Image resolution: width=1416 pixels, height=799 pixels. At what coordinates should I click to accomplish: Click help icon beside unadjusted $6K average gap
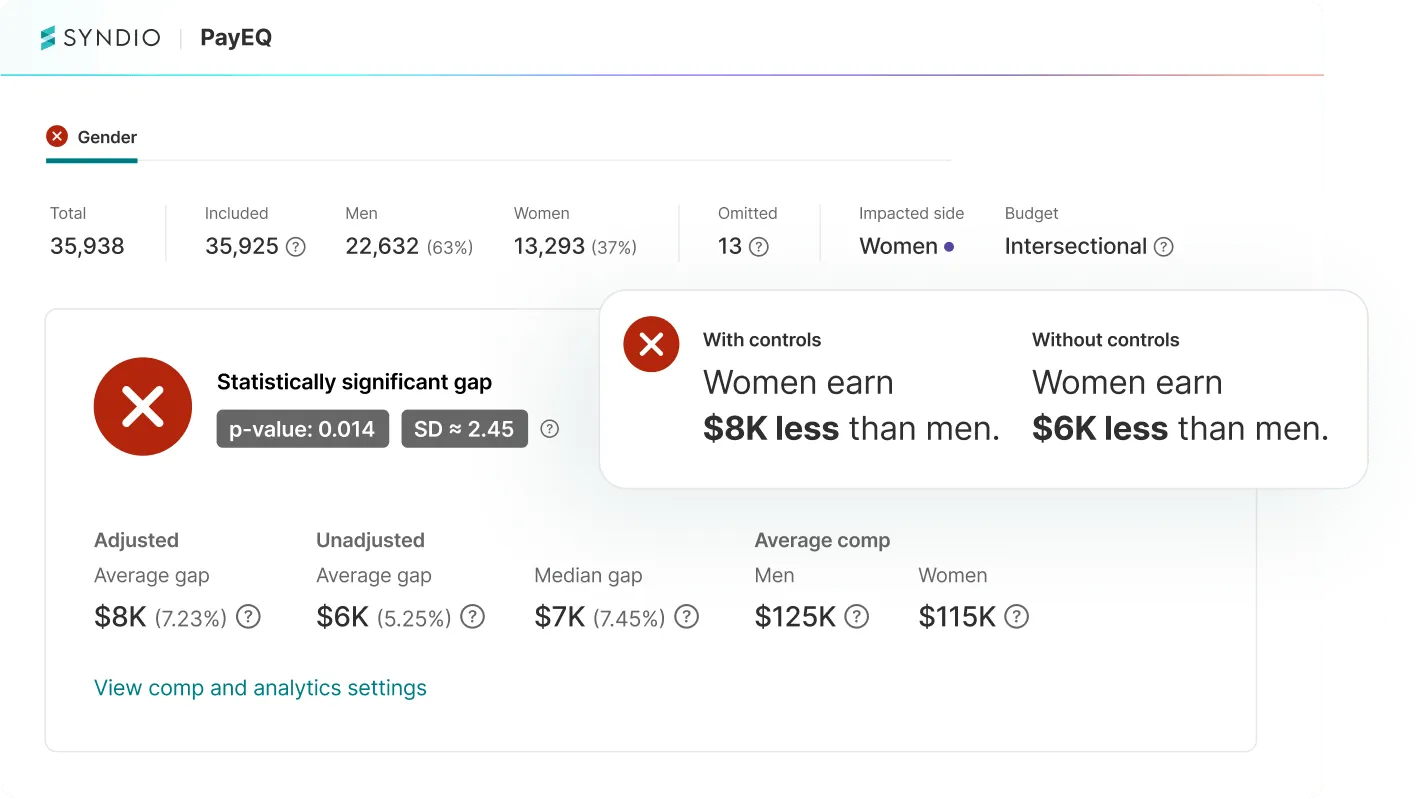pos(472,617)
